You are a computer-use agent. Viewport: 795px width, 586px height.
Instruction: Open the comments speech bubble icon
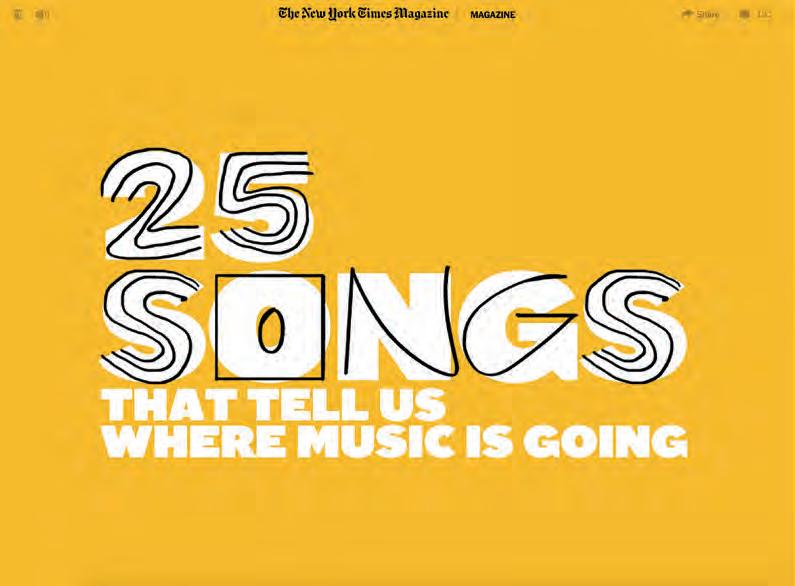pyautogui.click(x=744, y=14)
